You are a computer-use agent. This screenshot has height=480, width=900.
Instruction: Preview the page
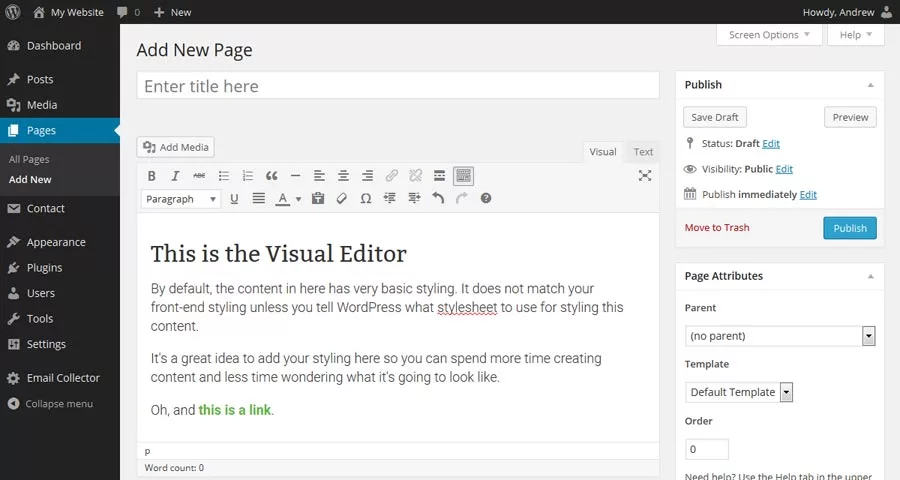pos(850,117)
